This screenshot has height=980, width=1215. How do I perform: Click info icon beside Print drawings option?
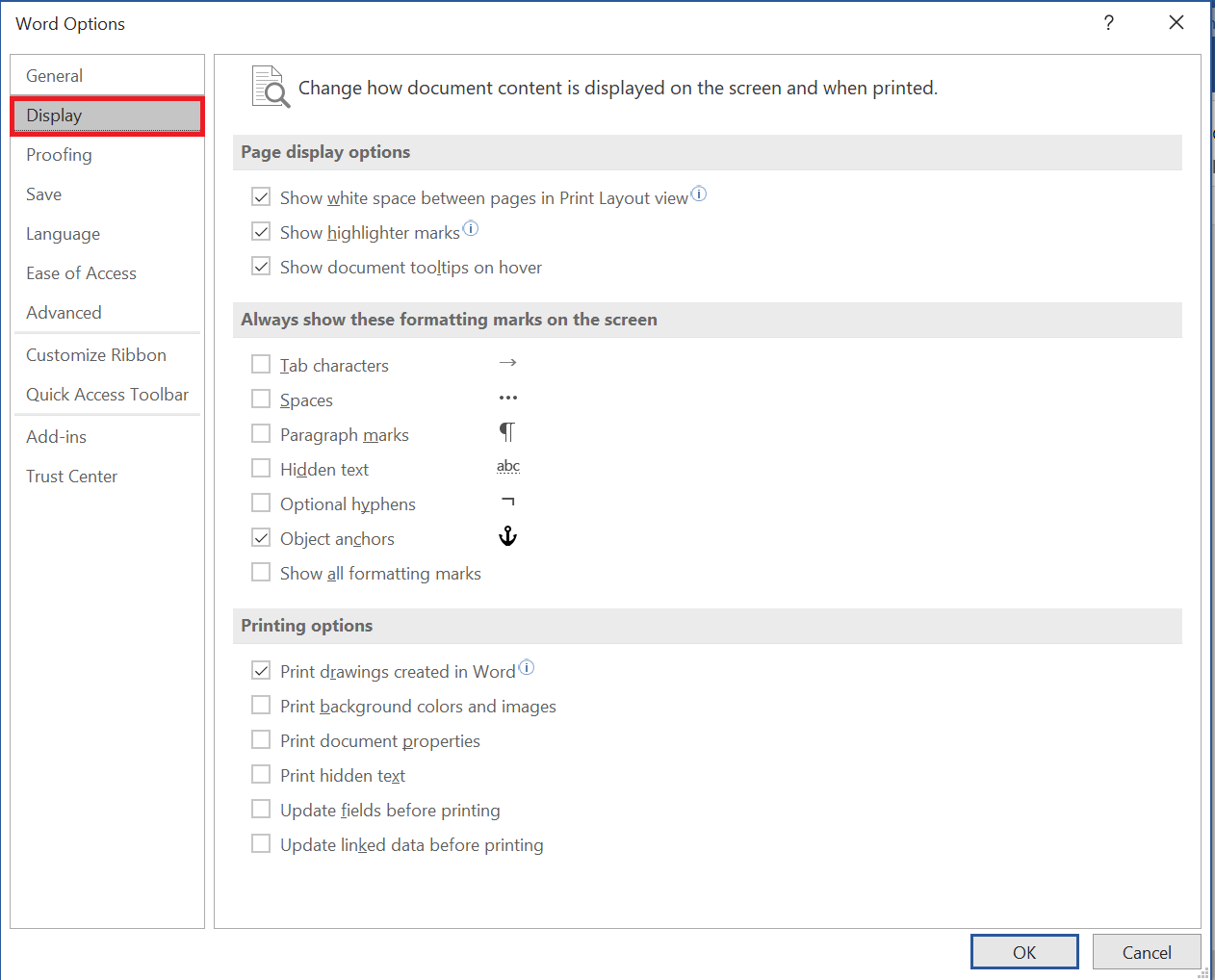point(526,667)
